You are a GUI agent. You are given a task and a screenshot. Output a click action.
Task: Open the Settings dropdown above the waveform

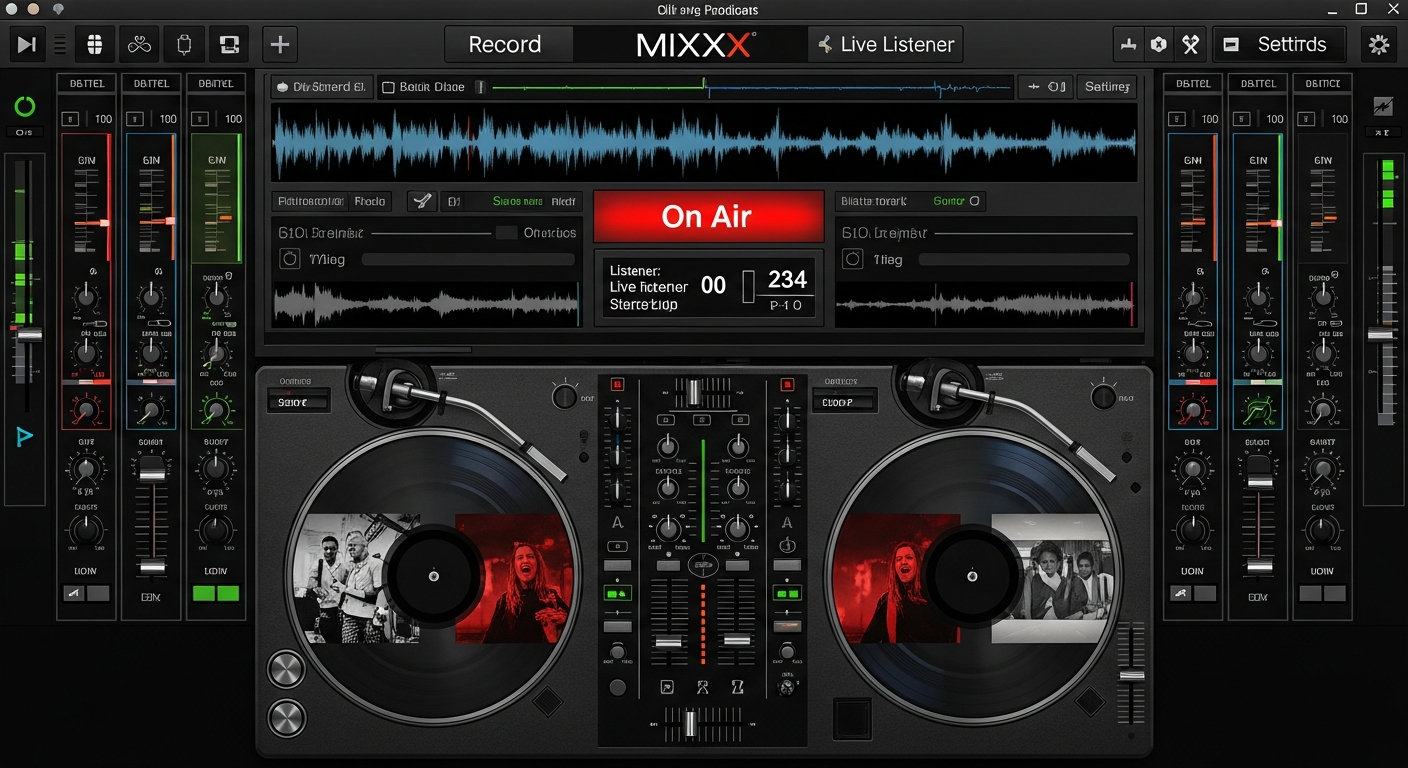click(1106, 87)
